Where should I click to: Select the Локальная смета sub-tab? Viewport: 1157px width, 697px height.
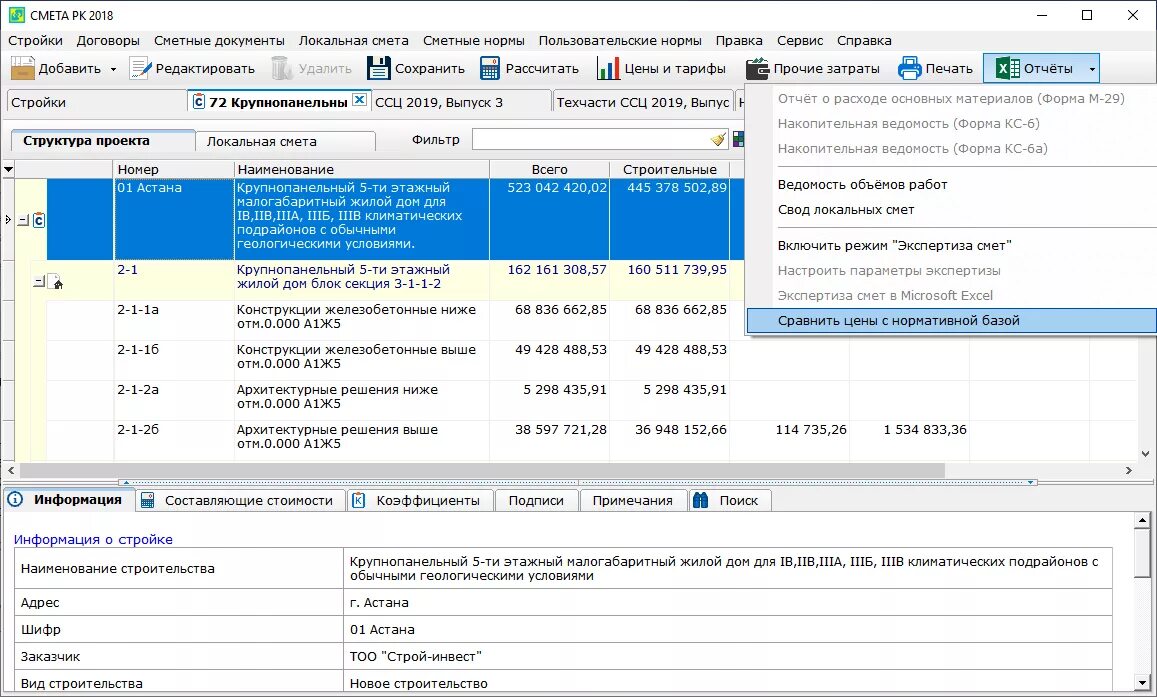coord(285,141)
